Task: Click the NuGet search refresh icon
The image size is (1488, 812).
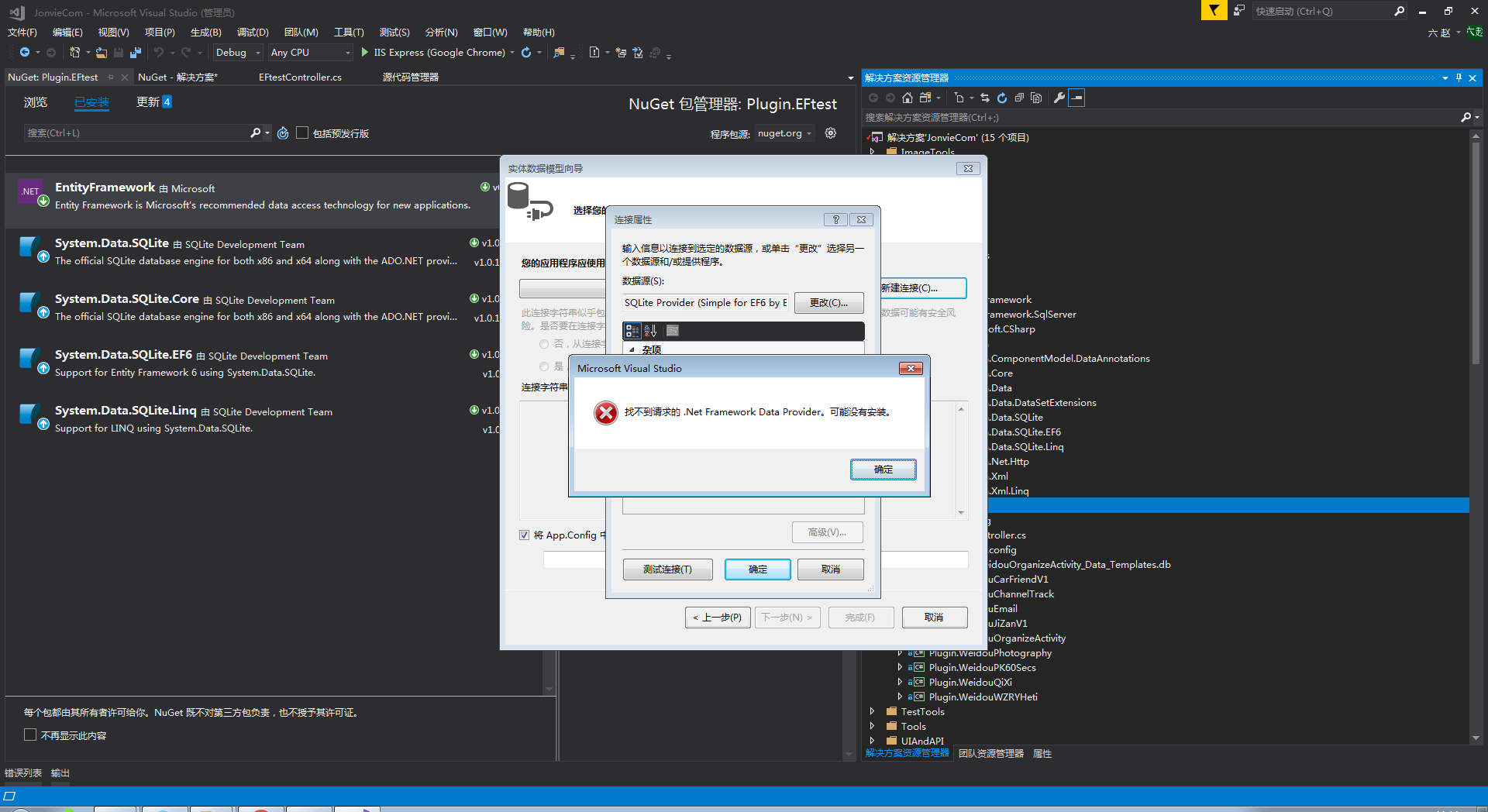Action: (x=283, y=133)
